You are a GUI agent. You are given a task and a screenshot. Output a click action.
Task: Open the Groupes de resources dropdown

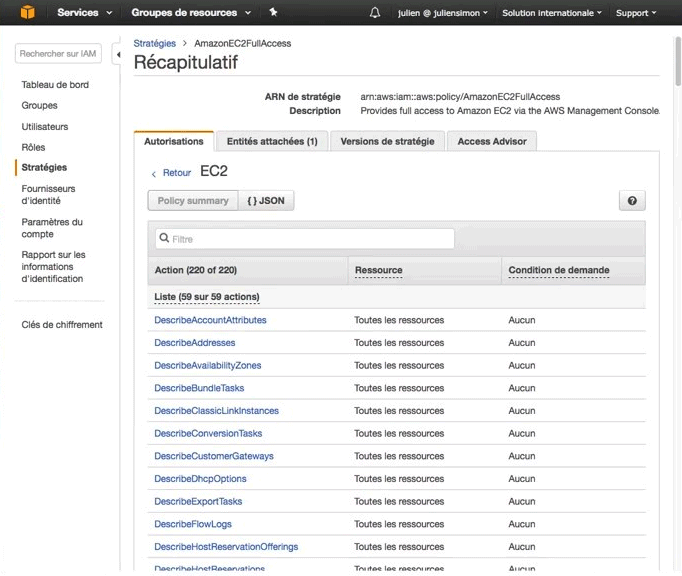tap(191, 13)
